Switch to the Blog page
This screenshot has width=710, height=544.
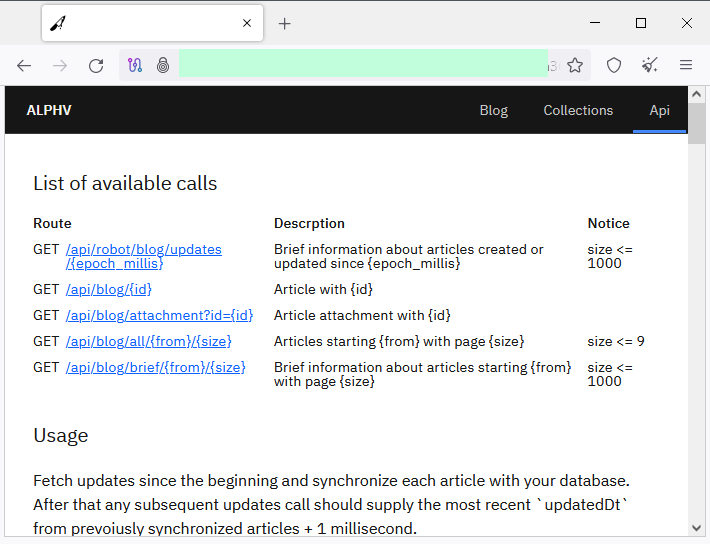[x=494, y=110]
